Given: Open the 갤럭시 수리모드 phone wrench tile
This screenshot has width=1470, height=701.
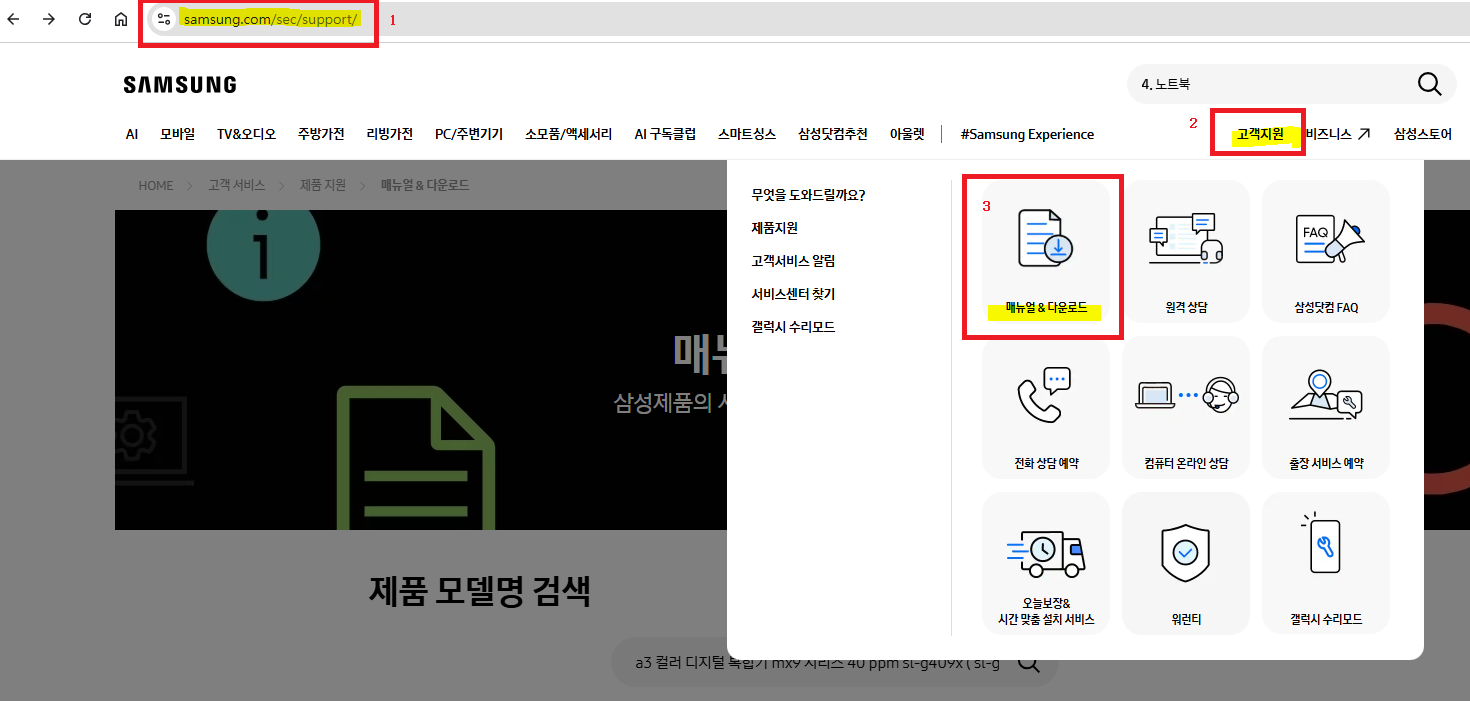Looking at the screenshot, I should (1326, 564).
